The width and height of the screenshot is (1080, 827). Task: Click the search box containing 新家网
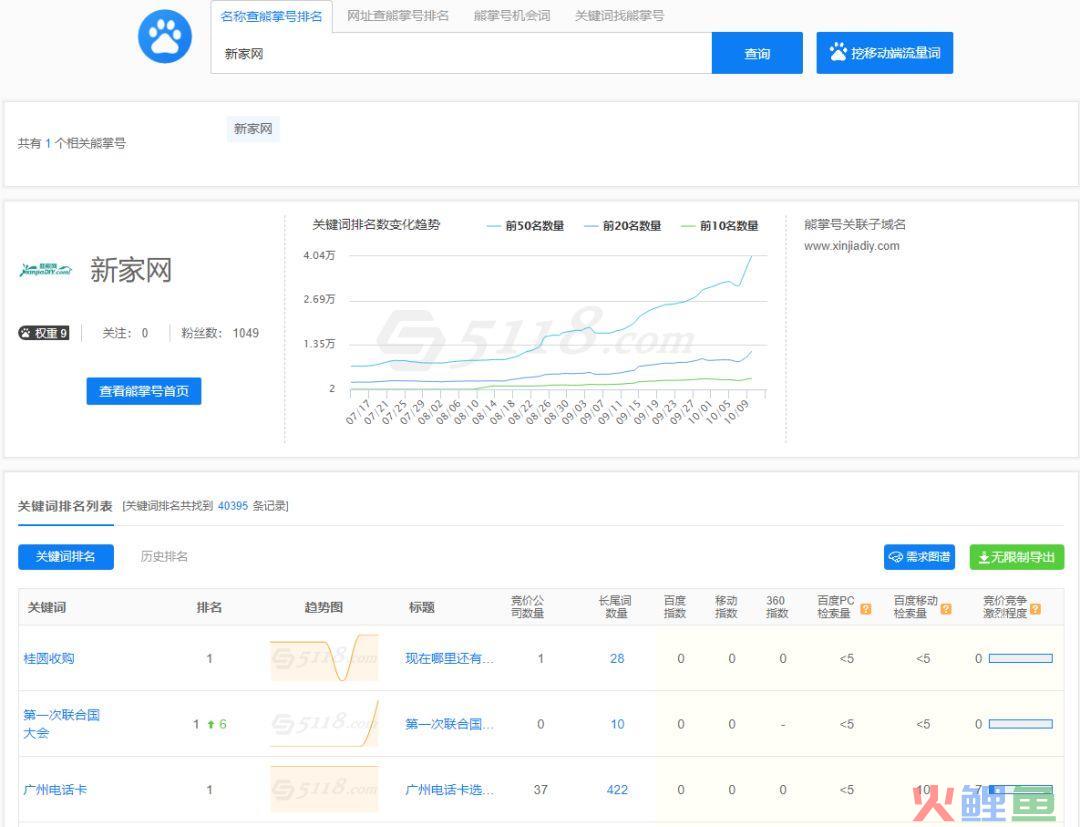click(x=461, y=54)
